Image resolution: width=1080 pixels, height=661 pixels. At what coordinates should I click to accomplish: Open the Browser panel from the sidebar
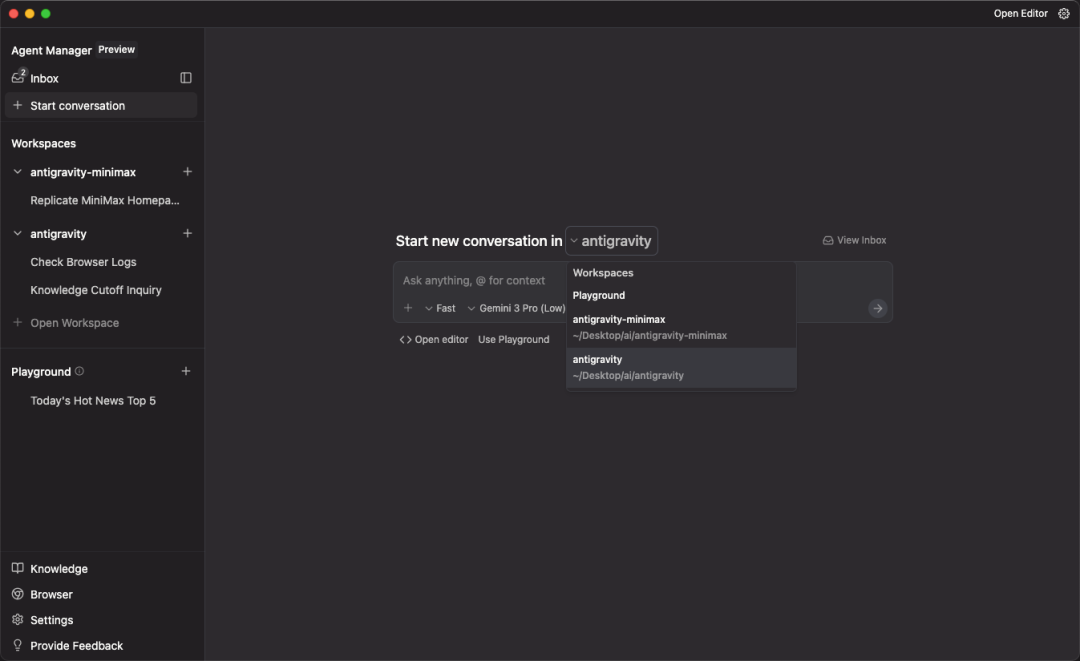click(x=51, y=594)
